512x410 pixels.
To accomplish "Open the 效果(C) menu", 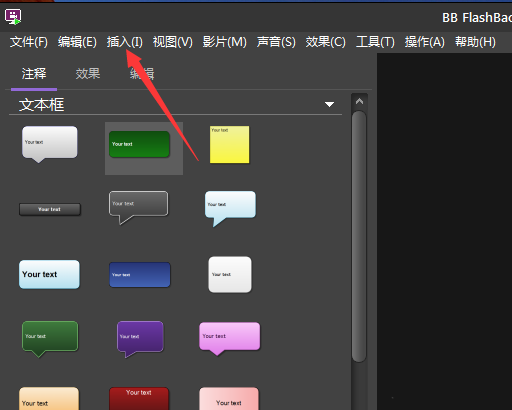I will click(x=326, y=42).
